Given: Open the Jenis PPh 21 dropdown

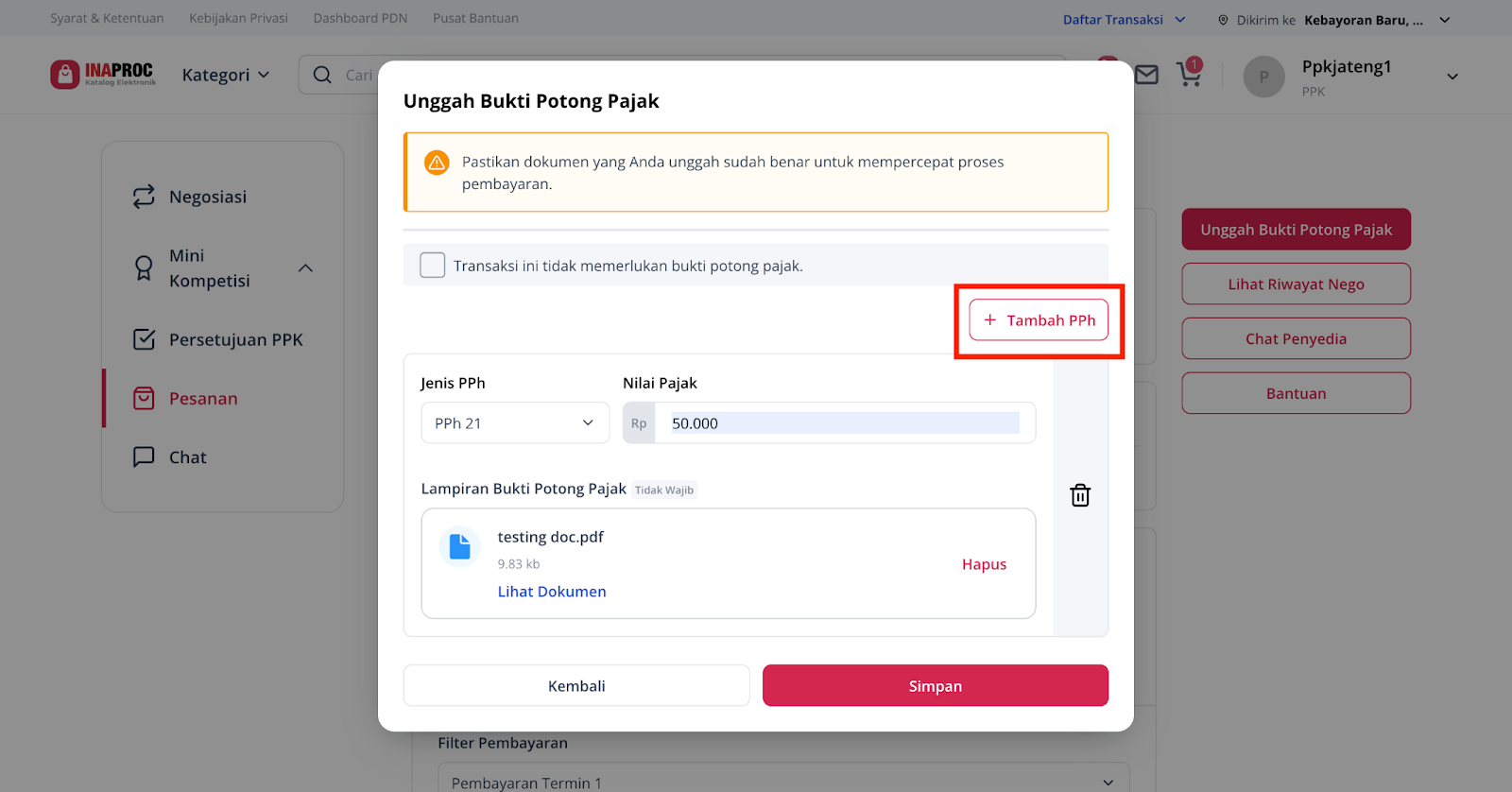Looking at the screenshot, I should [x=515, y=423].
